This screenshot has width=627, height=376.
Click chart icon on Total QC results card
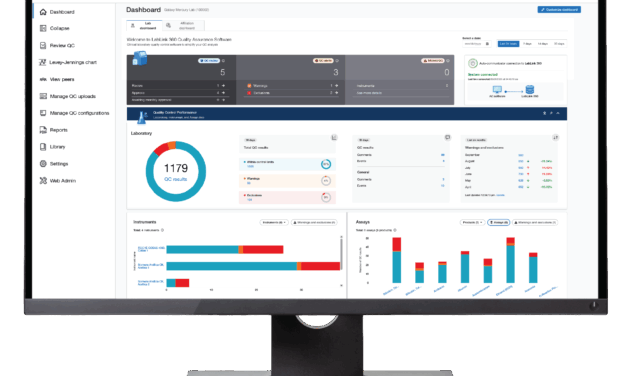click(x=334, y=138)
